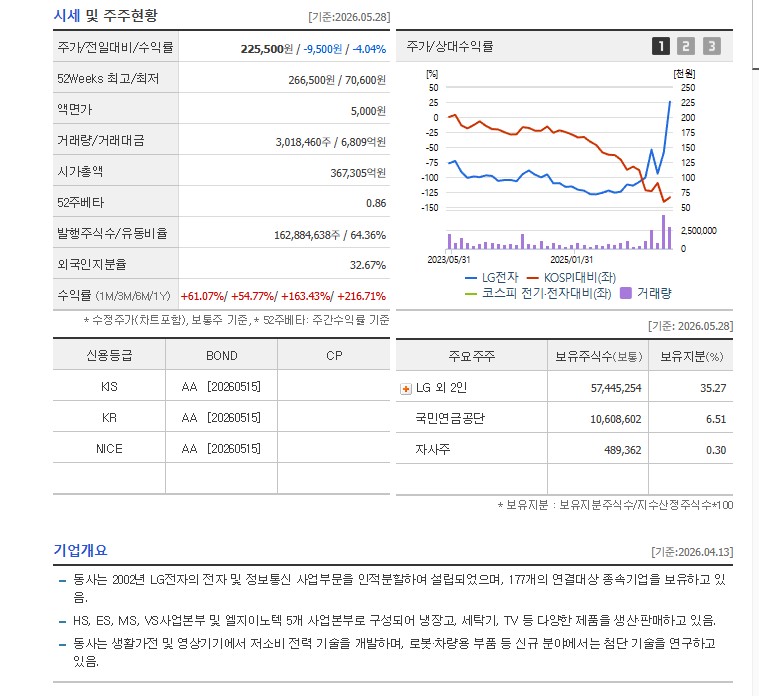759x696 pixels.
Task: Click the 주가/상대수익률 chart title
Action: [x=450, y=46]
